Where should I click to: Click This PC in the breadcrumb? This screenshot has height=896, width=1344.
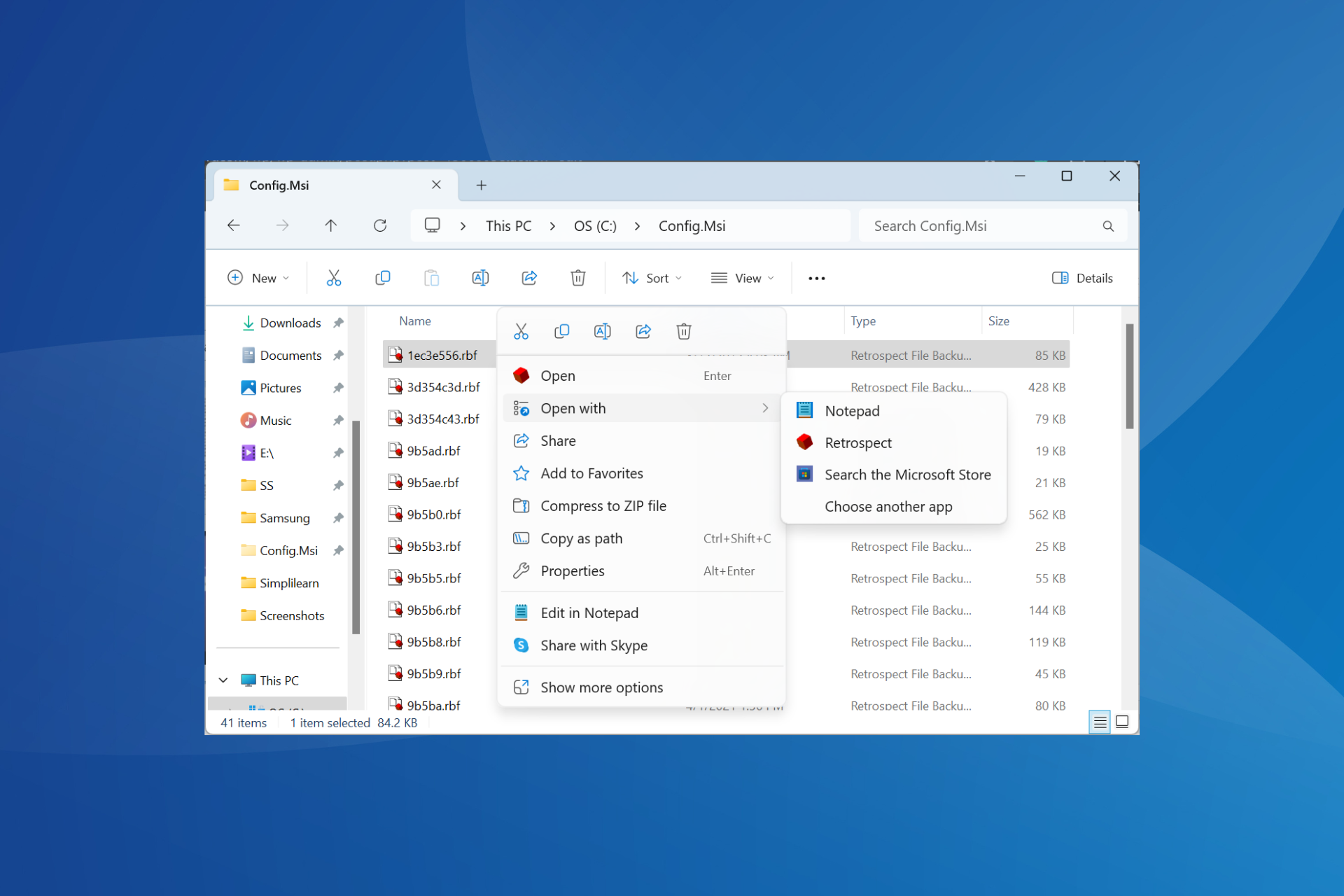[509, 226]
